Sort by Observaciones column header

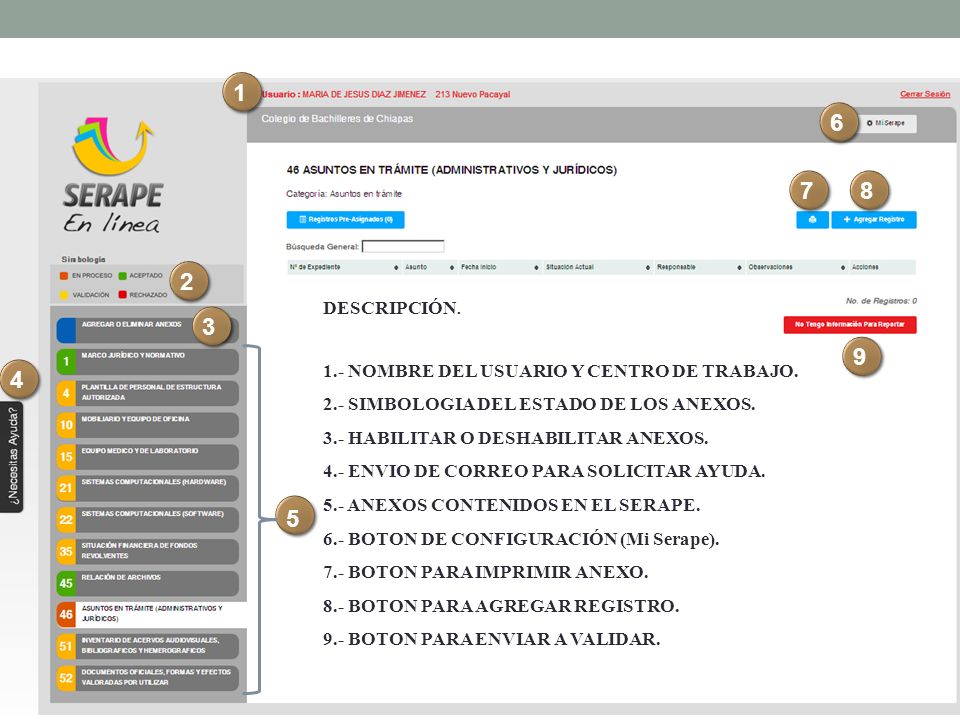[x=797, y=267]
